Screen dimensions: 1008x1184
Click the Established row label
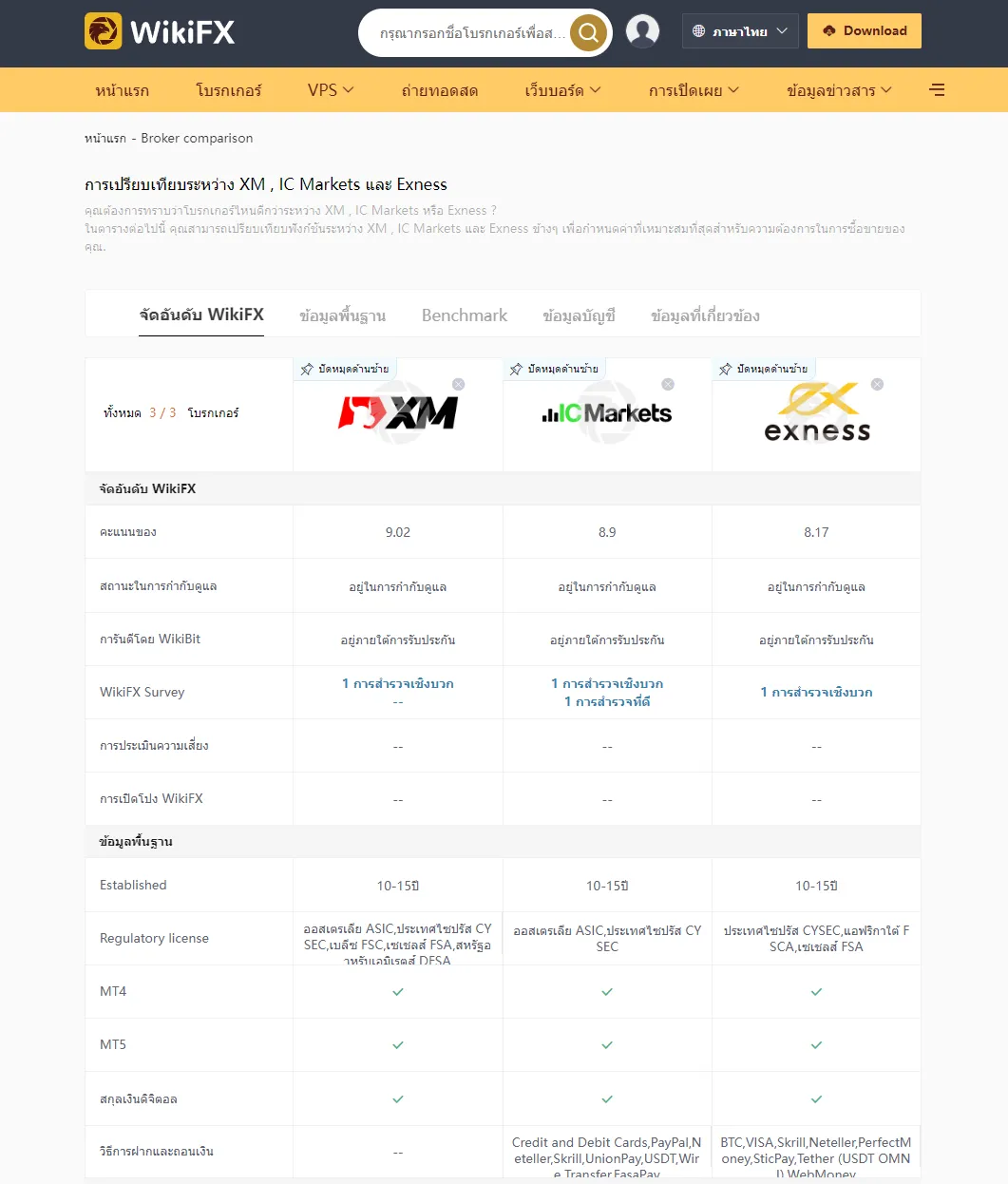[x=133, y=885]
